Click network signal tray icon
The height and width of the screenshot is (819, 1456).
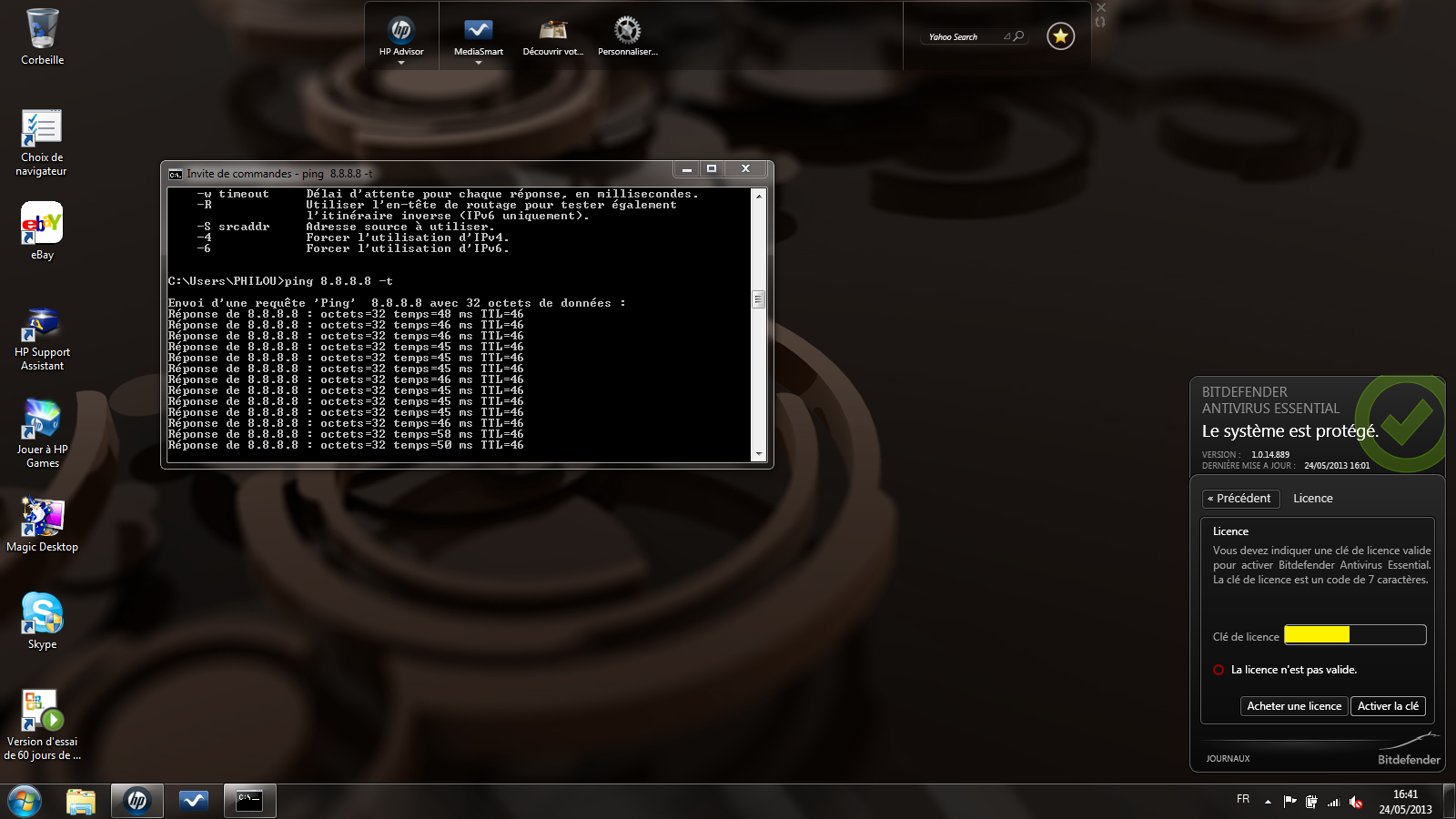1334,802
